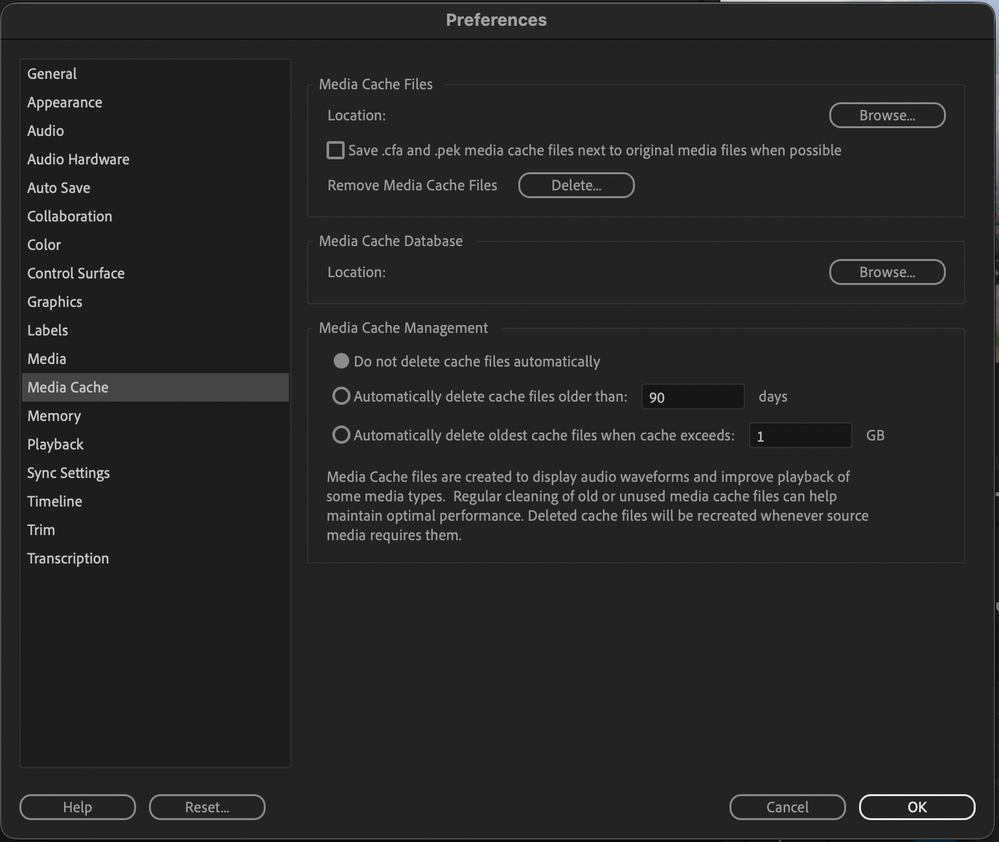The height and width of the screenshot is (842, 999).
Task: Click the cache size GB field
Action: 800,436
